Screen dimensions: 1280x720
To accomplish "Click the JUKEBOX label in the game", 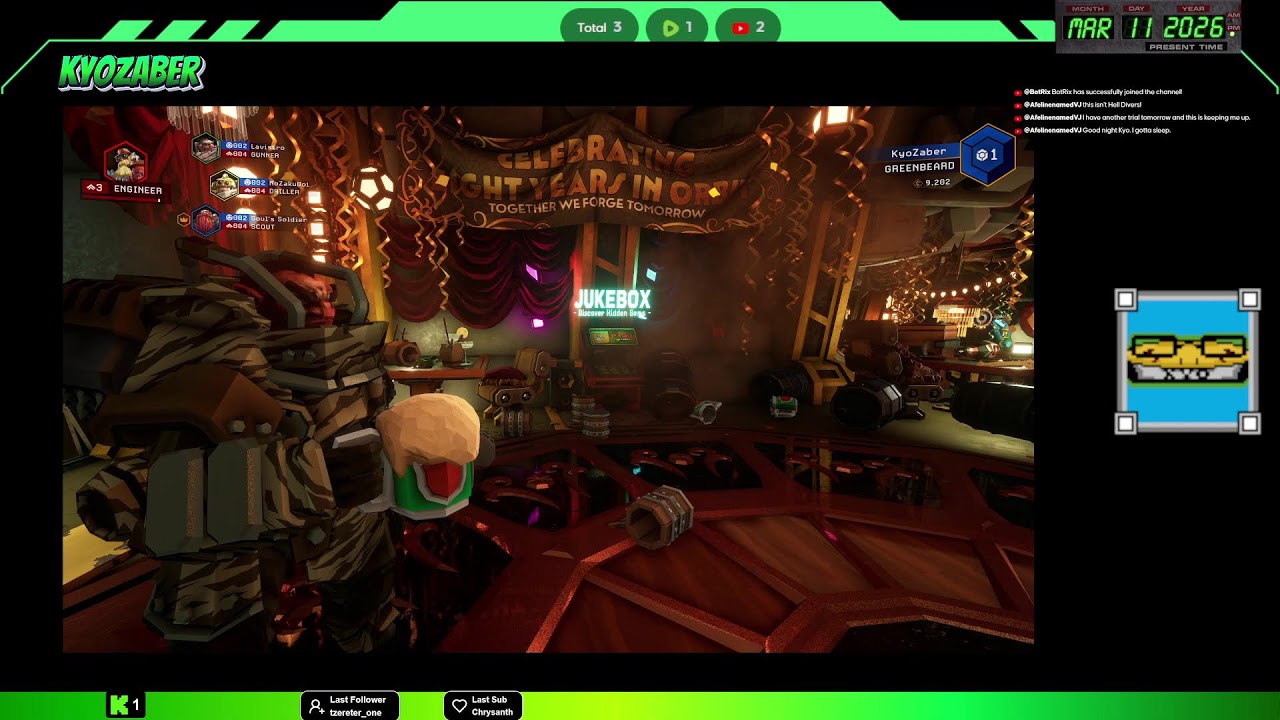I will point(612,299).
